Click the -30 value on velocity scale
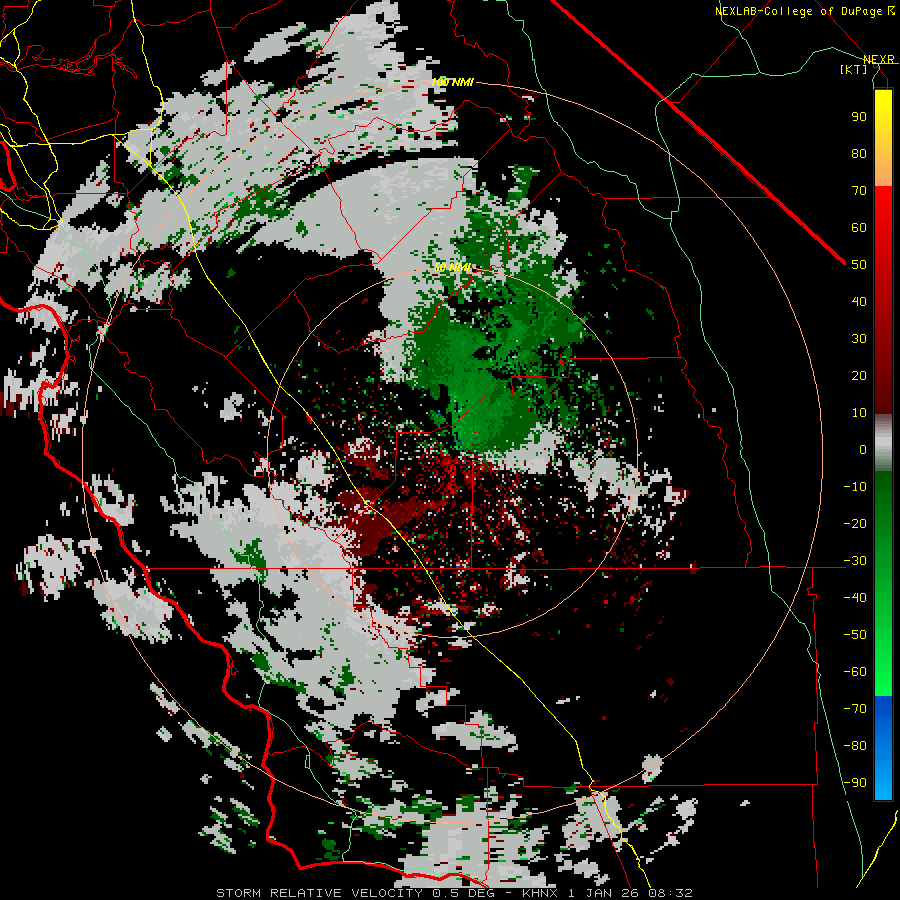Image resolution: width=900 pixels, height=900 pixels. 855,561
